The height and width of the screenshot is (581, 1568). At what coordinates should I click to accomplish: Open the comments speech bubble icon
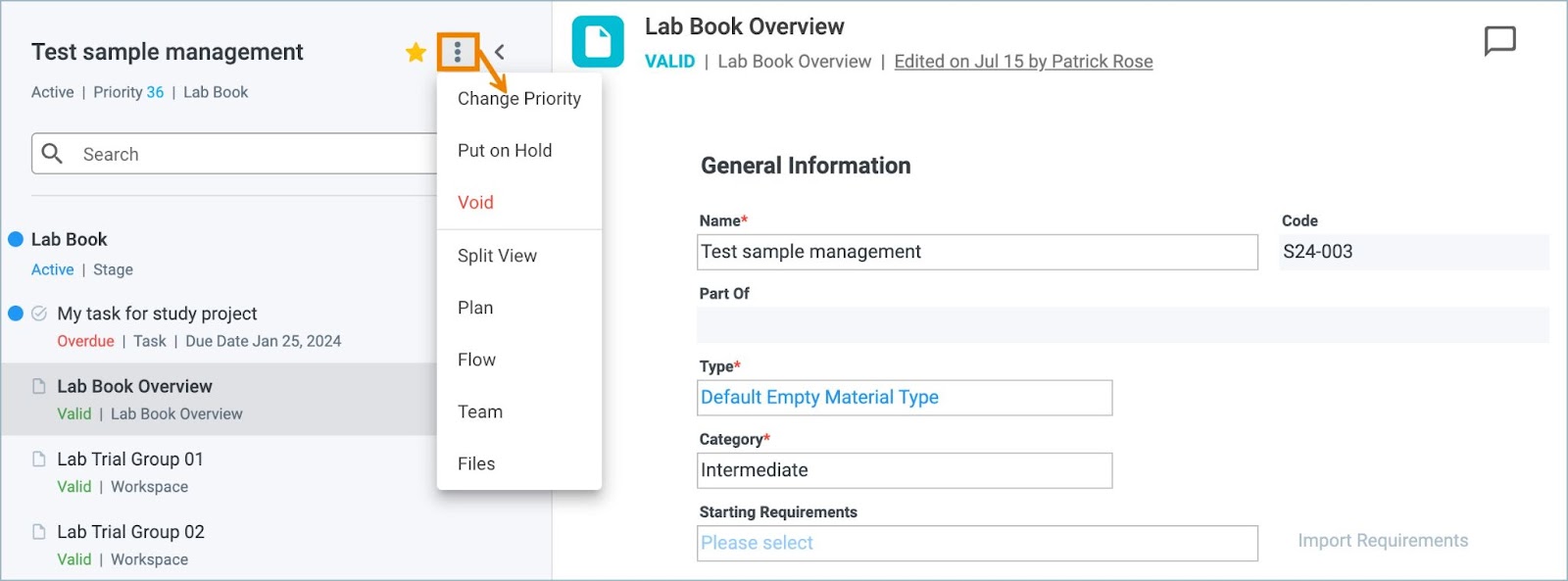point(1499,41)
